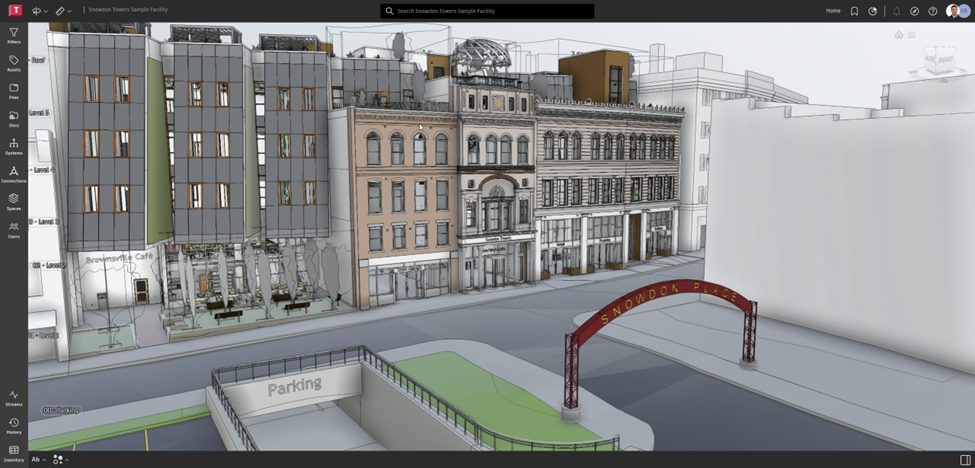The height and width of the screenshot is (468, 975).
Task: Select the Level 4 label
Action: pos(42,169)
